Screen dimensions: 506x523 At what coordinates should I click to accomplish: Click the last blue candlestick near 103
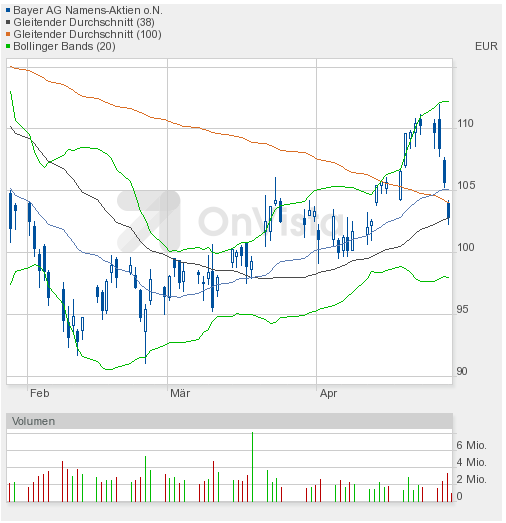(449, 212)
